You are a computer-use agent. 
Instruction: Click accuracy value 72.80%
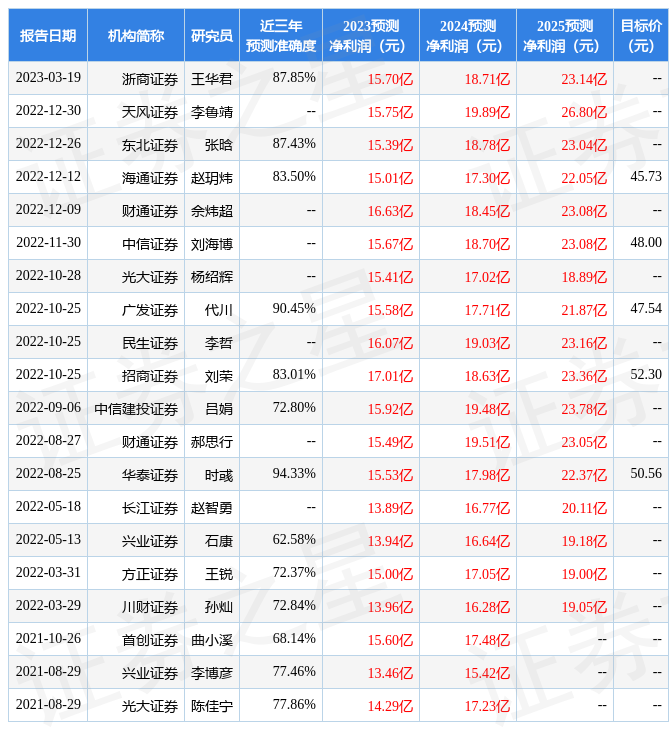tap(294, 408)
